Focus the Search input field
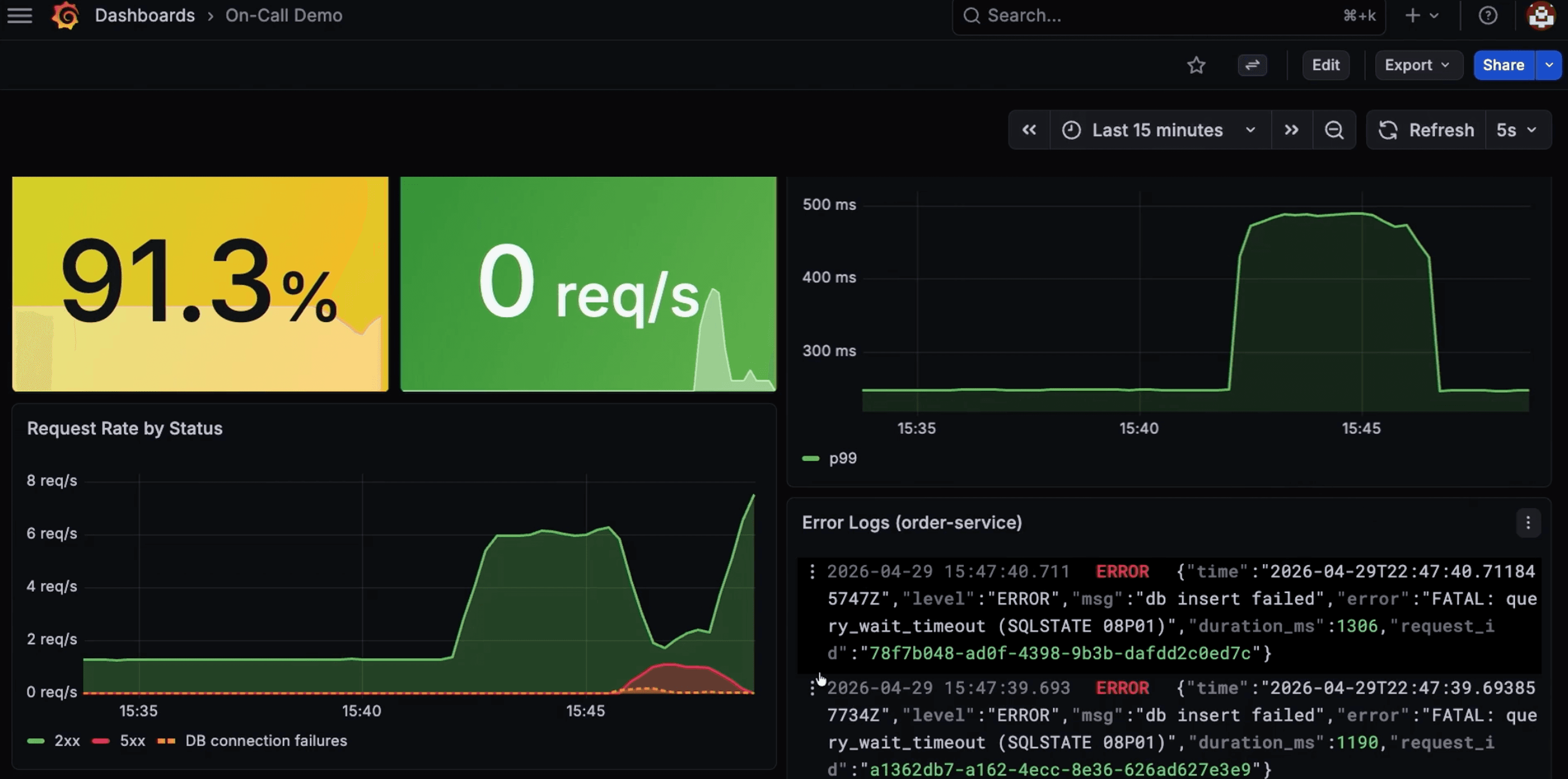This screenshot has height=779, width=1568. [x=1169, y=16]
